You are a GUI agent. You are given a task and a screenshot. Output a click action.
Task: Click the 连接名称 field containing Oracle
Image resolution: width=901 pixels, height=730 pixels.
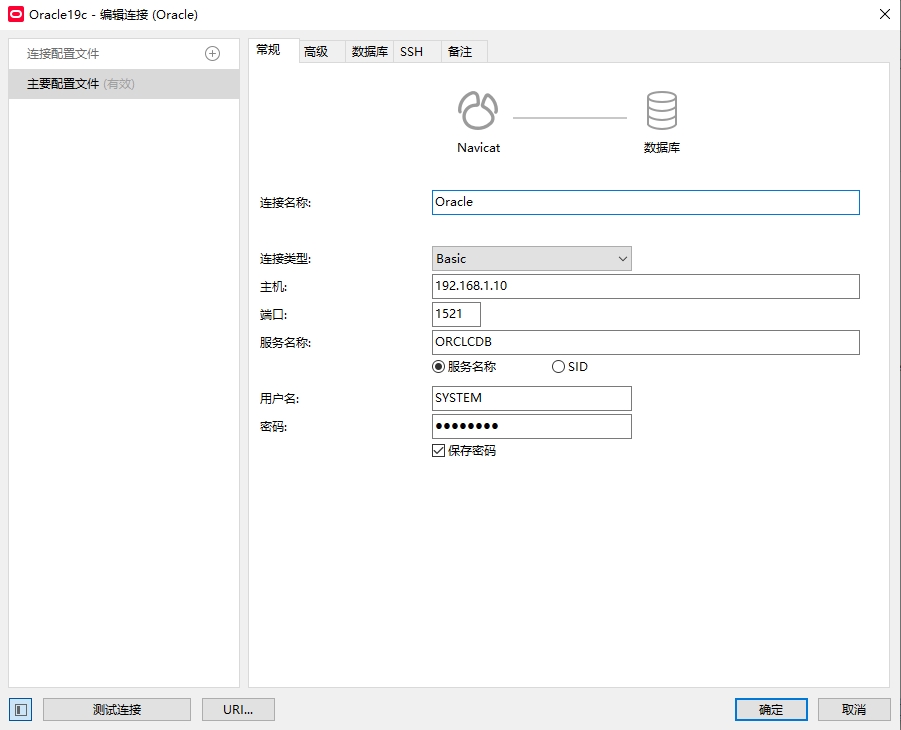646,202
